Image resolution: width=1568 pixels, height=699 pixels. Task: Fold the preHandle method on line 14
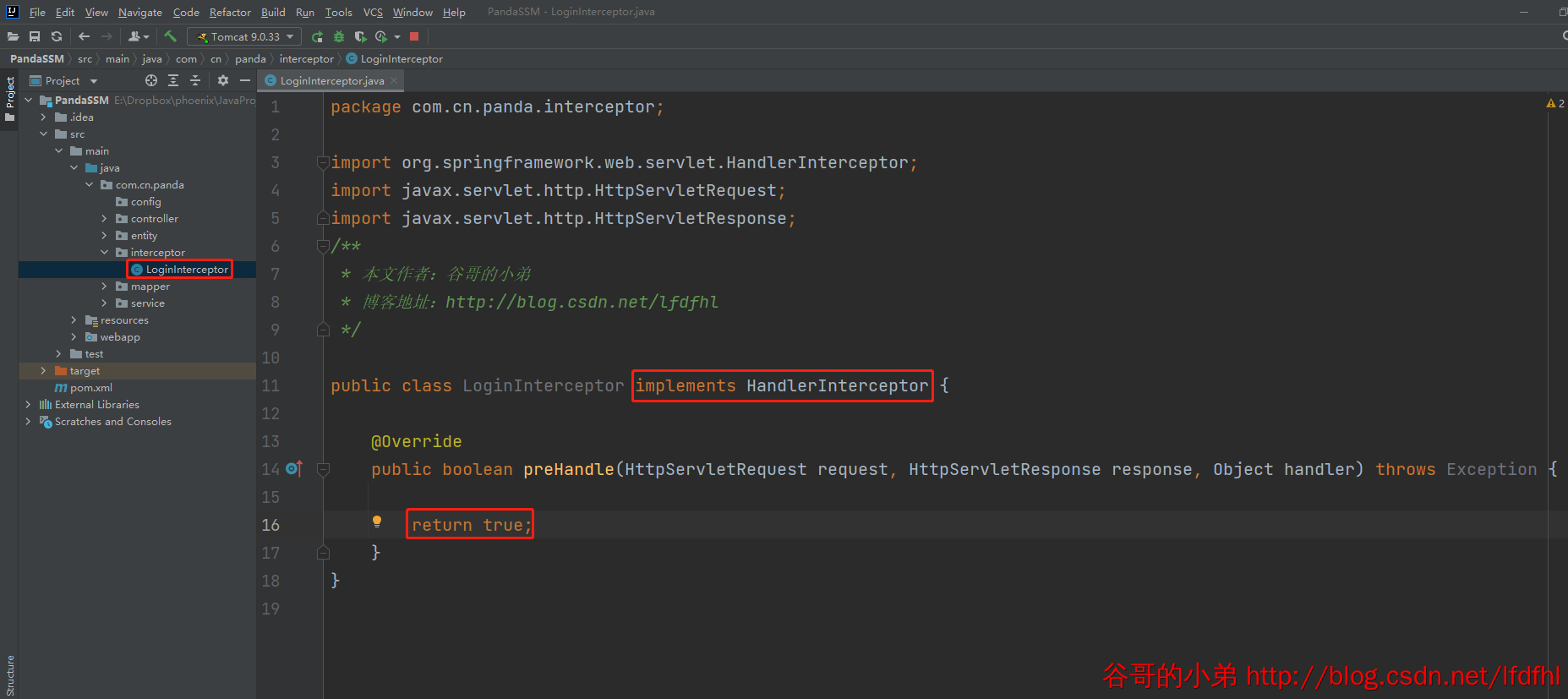(323, 469)
